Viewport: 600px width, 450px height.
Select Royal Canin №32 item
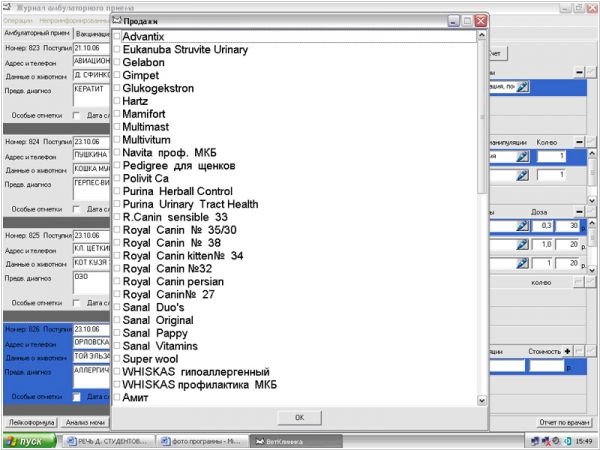click(x=167, y=269)
